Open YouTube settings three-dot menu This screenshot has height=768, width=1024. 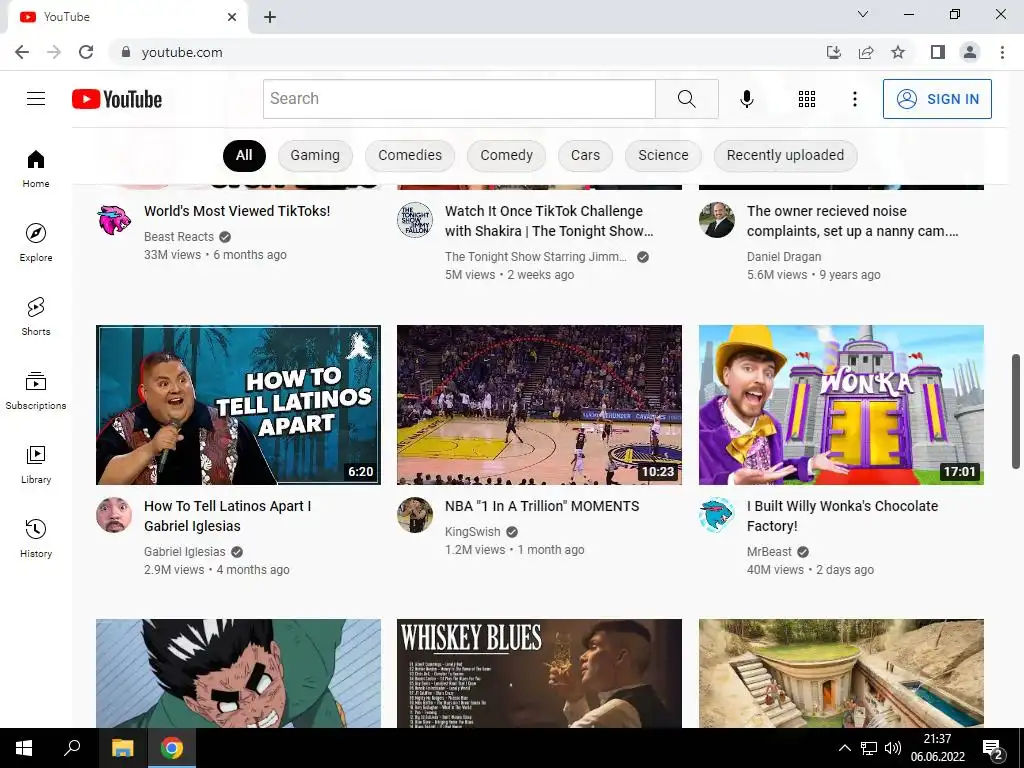(854, 99)
